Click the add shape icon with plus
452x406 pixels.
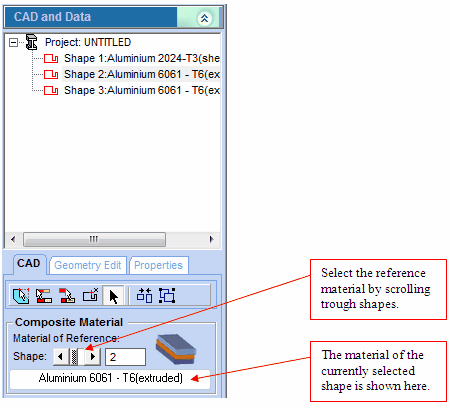tap(90, 295)
